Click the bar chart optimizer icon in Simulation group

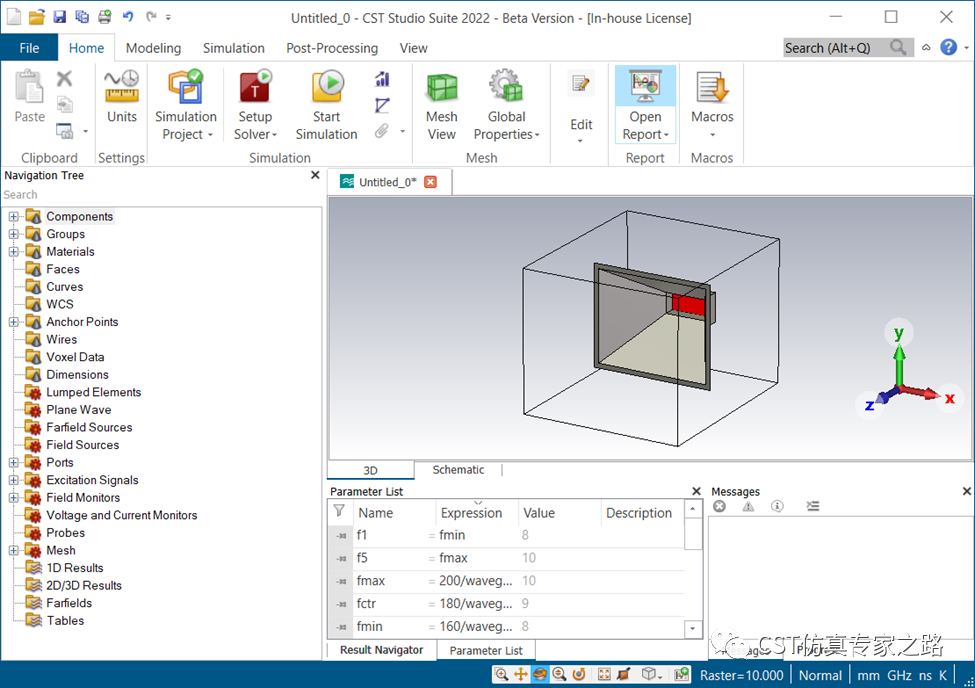[382, 79]
